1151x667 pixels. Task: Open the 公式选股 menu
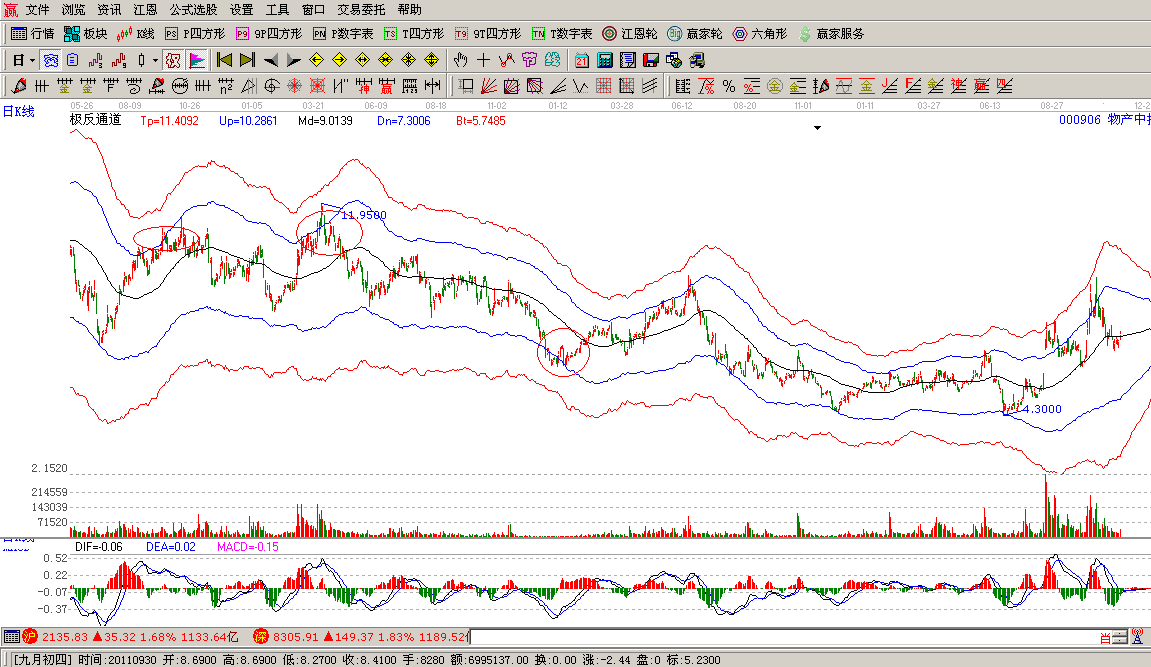(x=193, y=9)
